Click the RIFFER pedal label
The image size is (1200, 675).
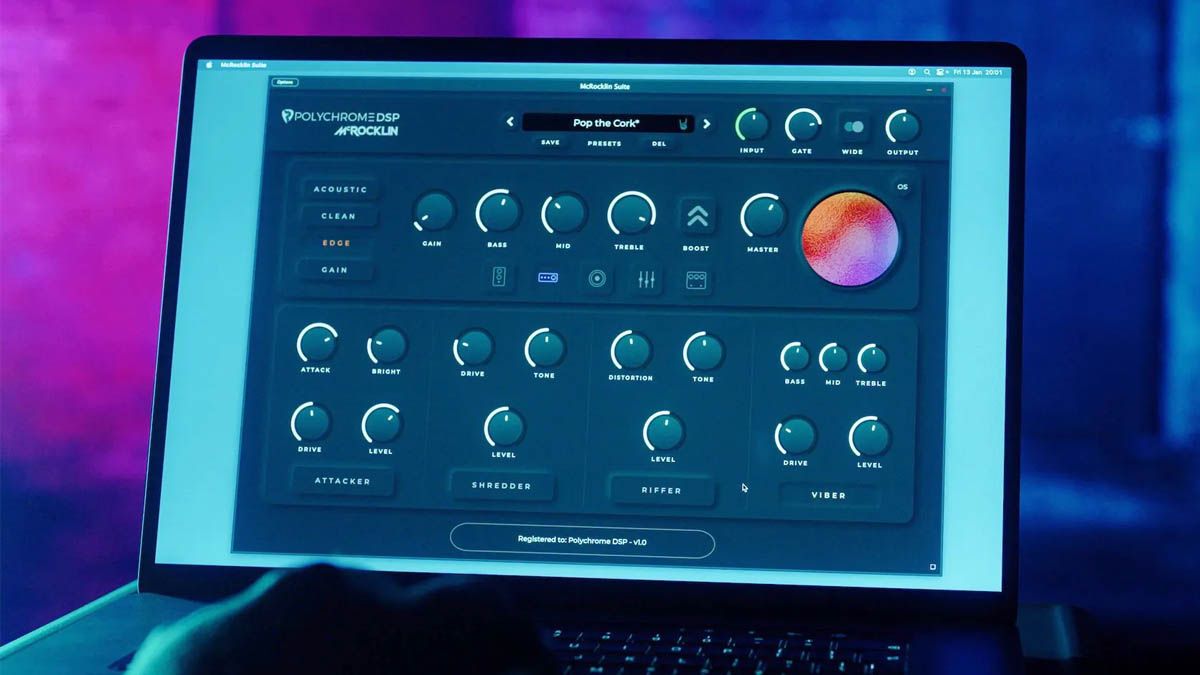tap(662, 491)
